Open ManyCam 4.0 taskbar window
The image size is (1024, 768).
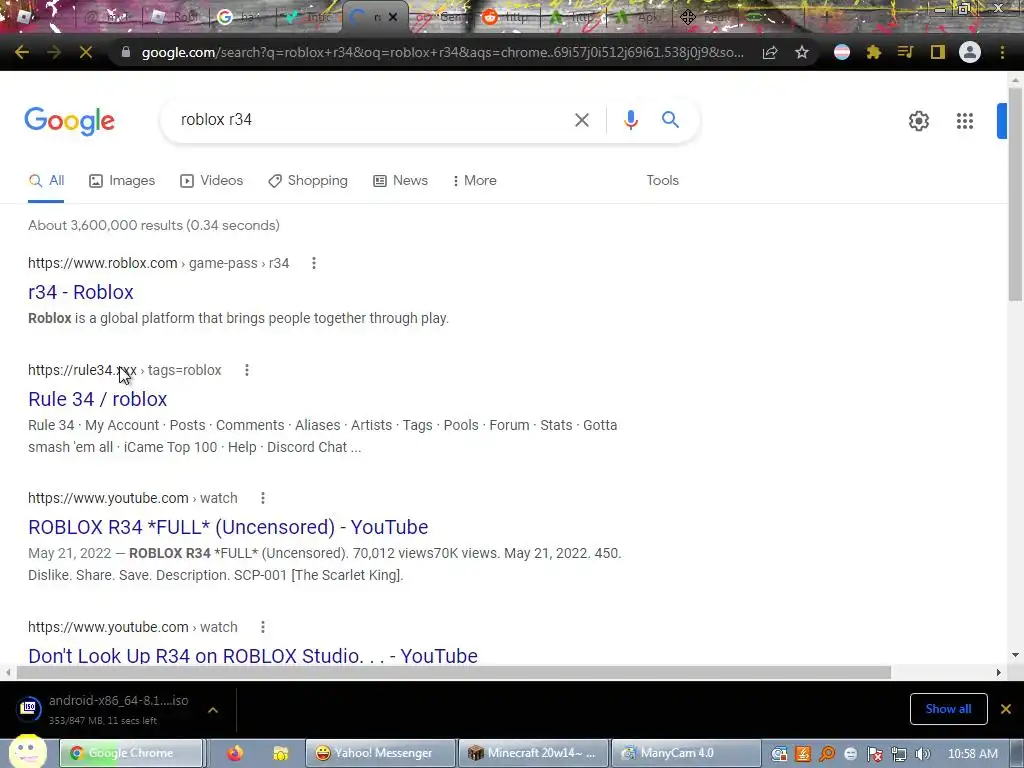pyautogui.click(x=686, y=753)
